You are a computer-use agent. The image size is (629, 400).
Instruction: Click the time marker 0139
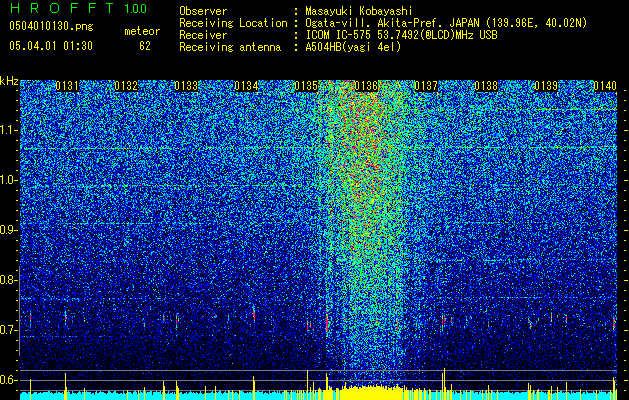[x=546, y=86]
